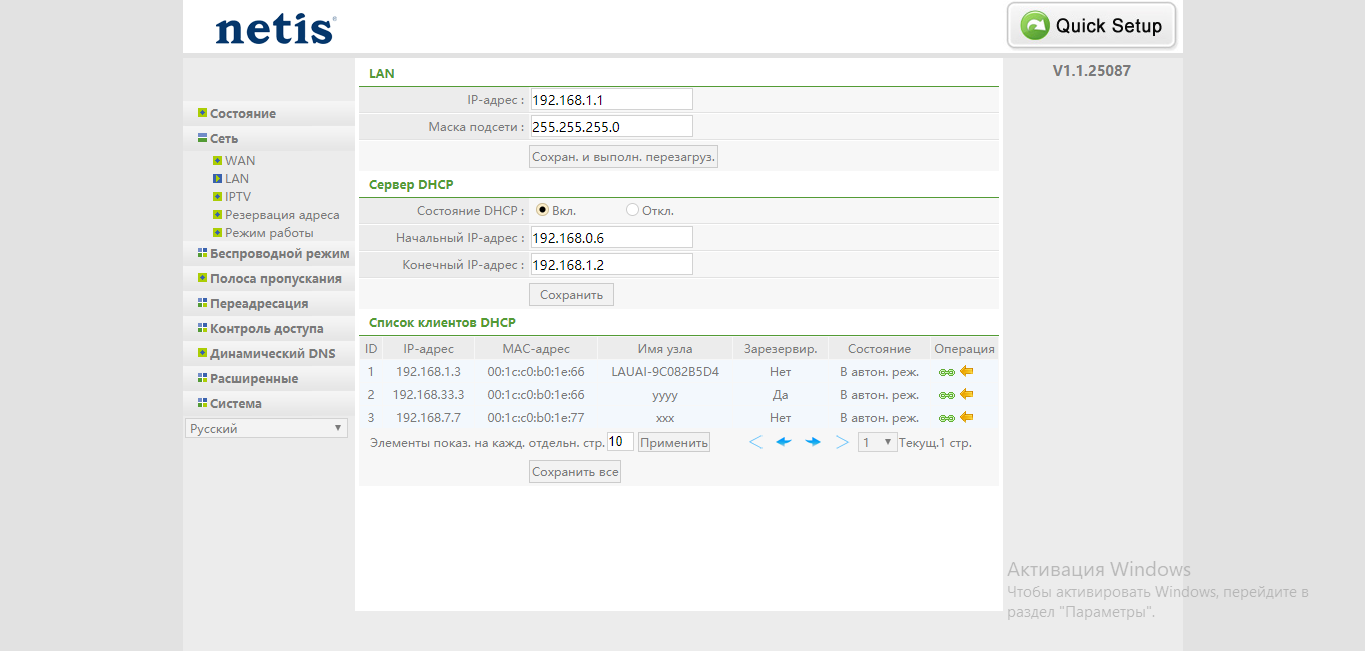Open the WAN submenu item
Viewport: 1365px width, 651px height.
[x=240, y=160]
